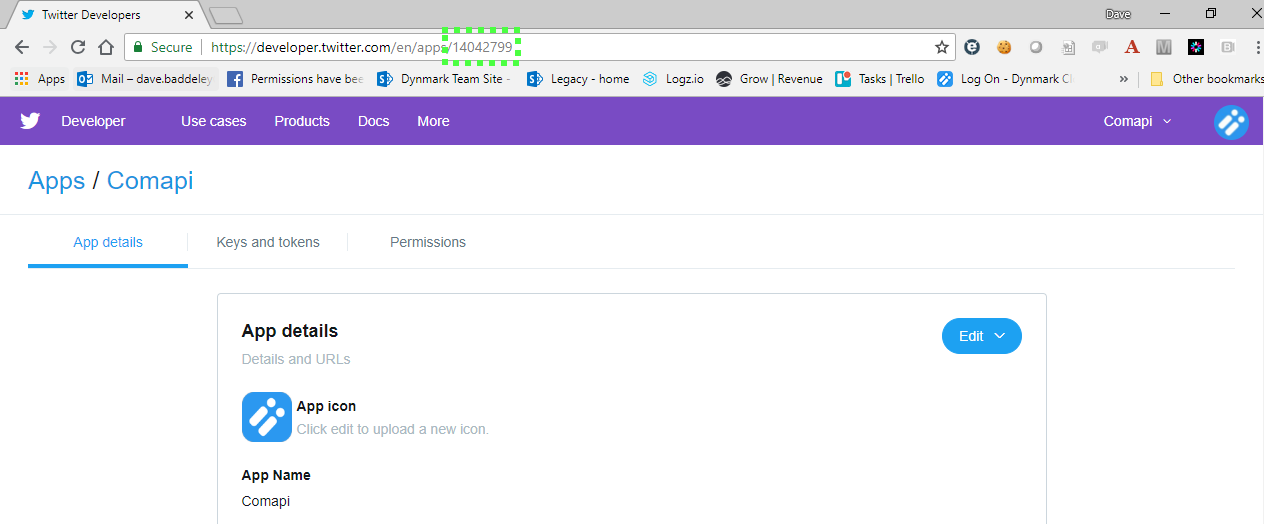Image resolution: width=1264 pixels, height=524 pixels.
Task: Click the 'Details and URLs' subtitle text
Action: (x=296, y=359)
